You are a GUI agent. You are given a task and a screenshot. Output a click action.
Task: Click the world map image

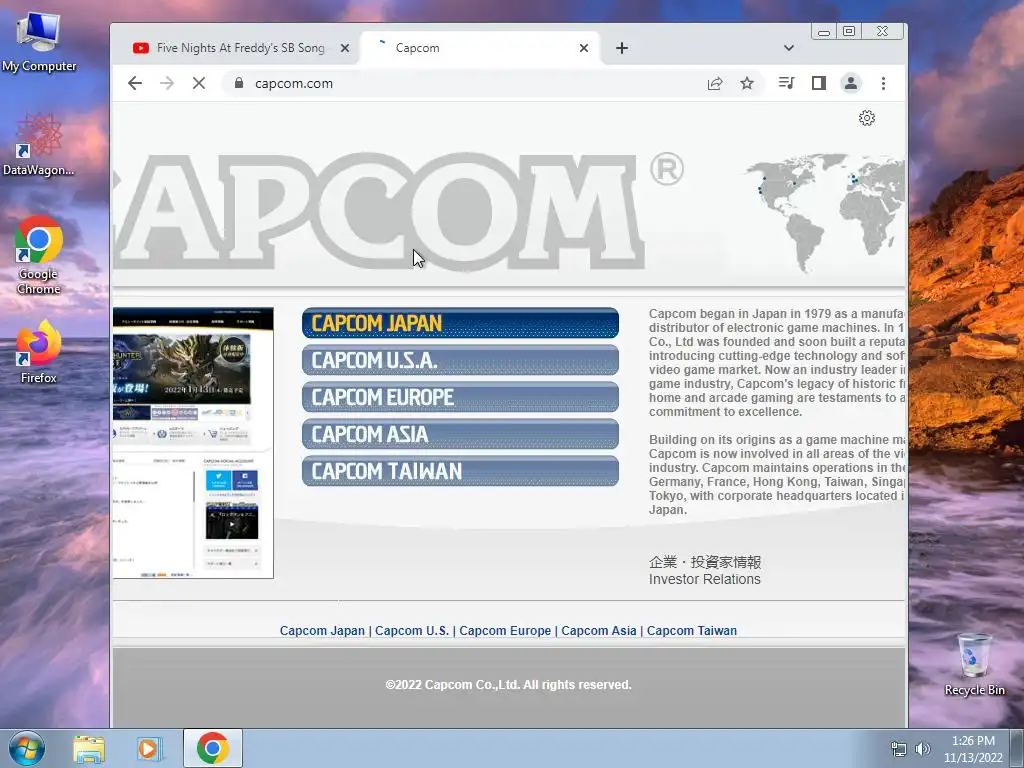[x=825, y=213]
